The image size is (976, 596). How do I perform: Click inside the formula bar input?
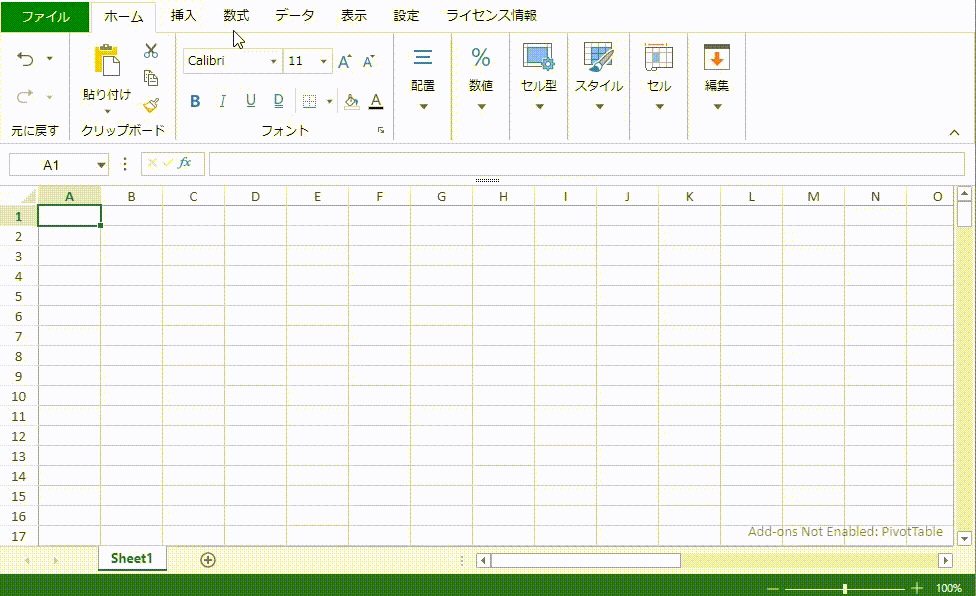click(x=585, y=164)
